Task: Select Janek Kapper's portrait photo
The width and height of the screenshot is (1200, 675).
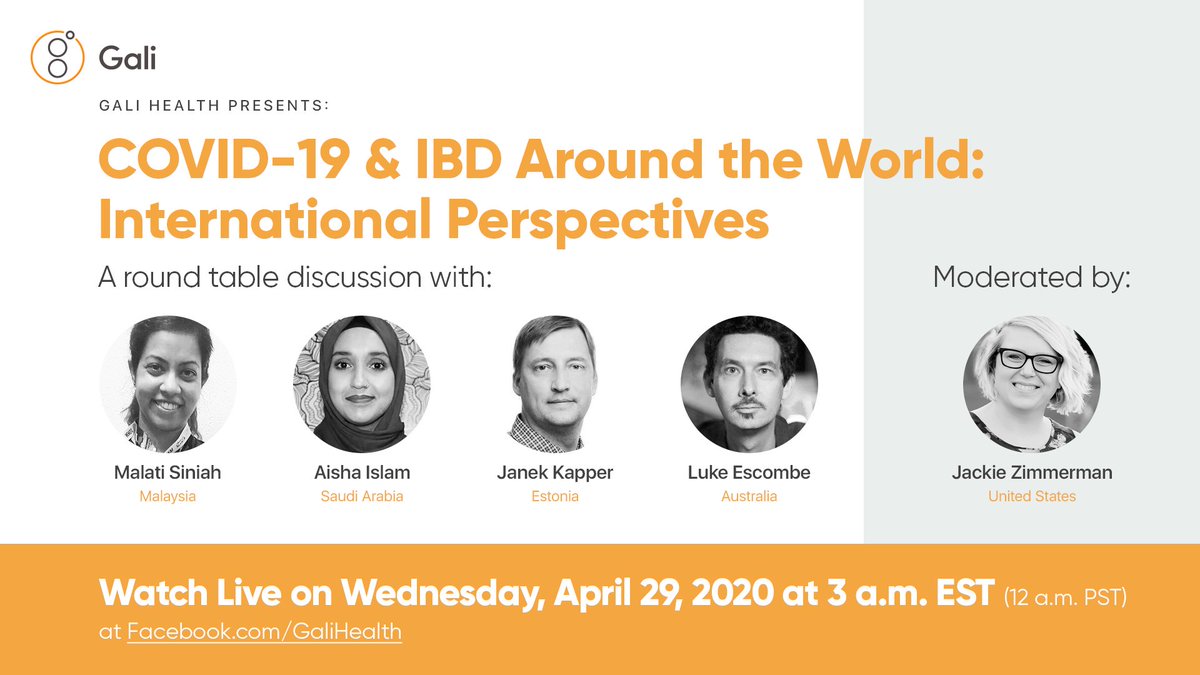Action: (555, 384)
